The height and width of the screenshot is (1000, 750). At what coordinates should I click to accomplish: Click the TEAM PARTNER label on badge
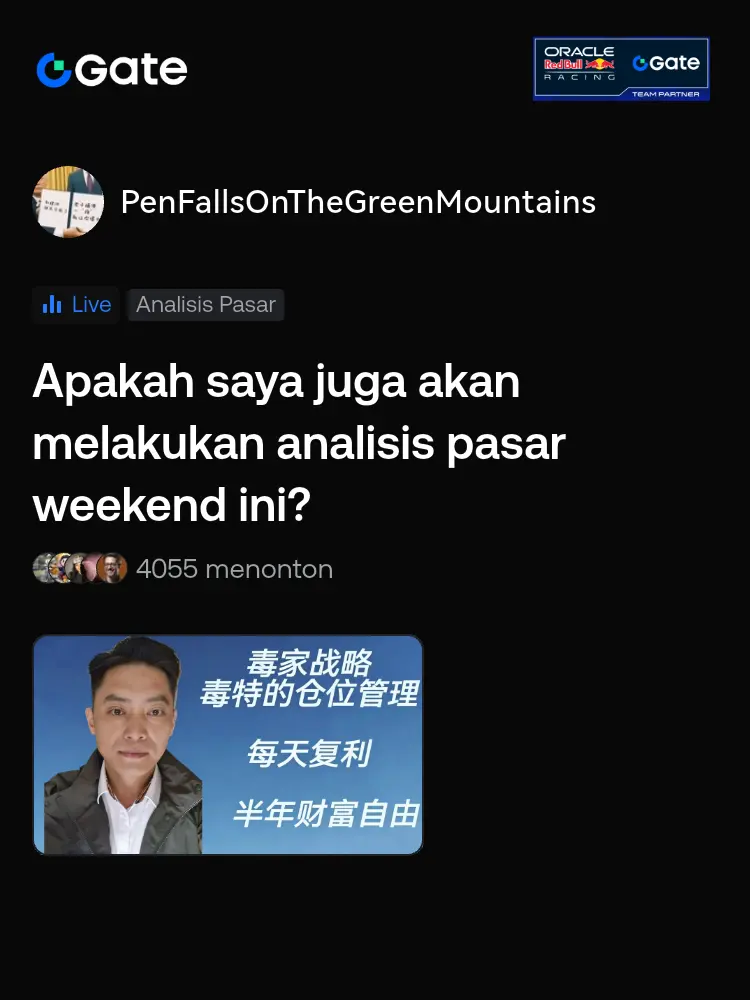[x=665, y=94]
